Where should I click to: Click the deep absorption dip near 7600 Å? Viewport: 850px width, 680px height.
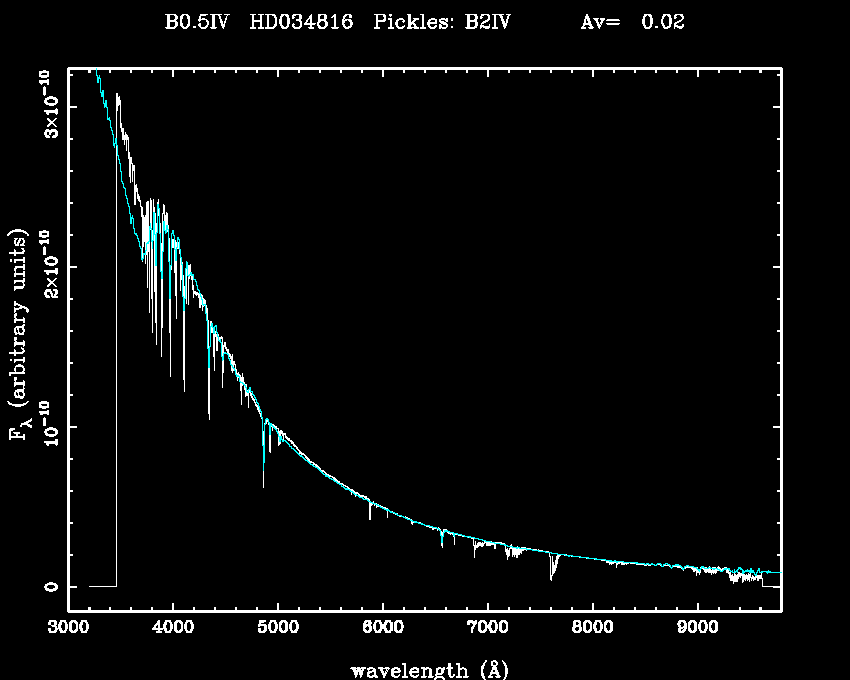point(551,570)
